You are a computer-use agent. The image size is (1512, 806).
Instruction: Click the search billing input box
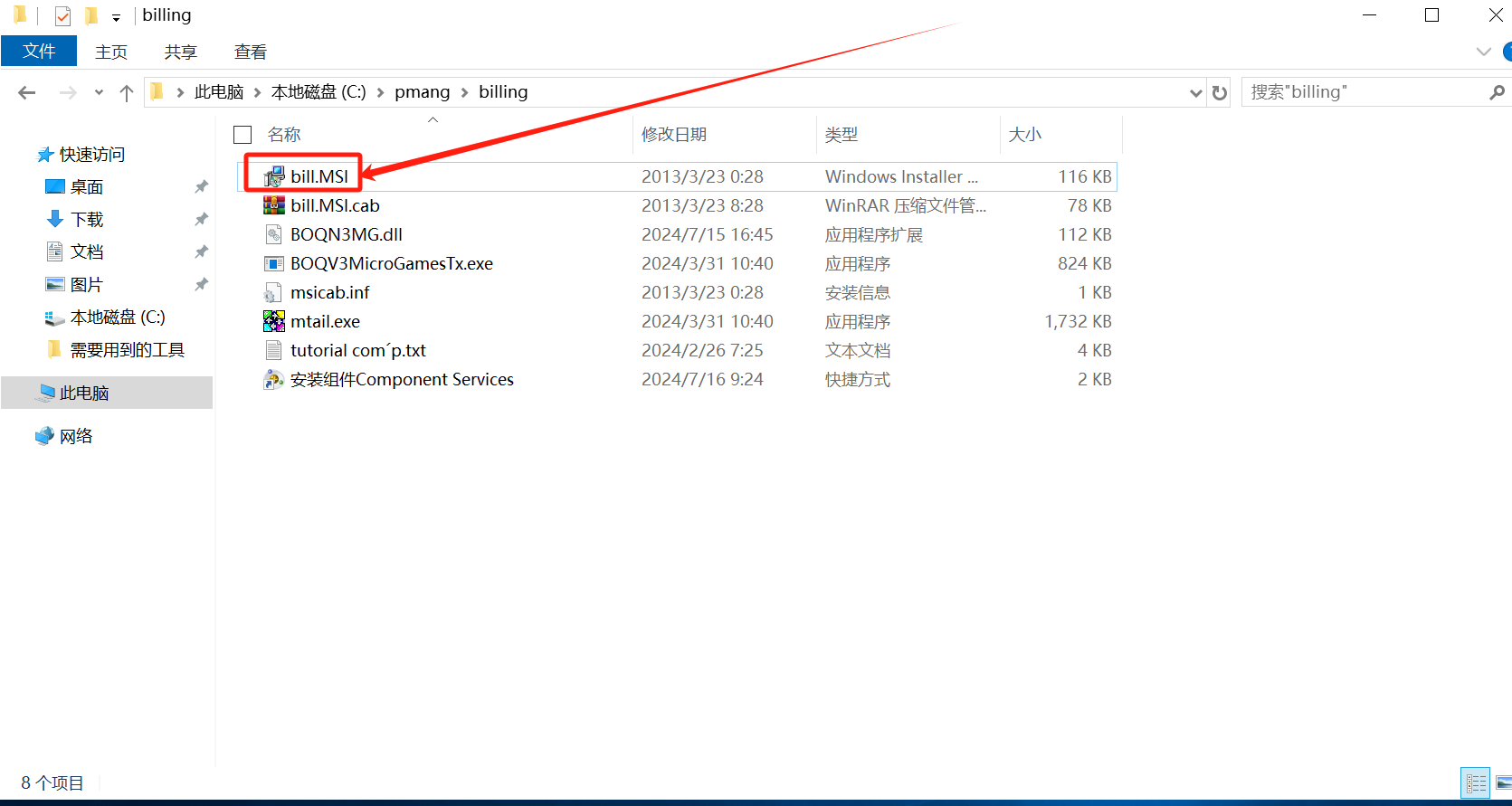click(1365, 92)
